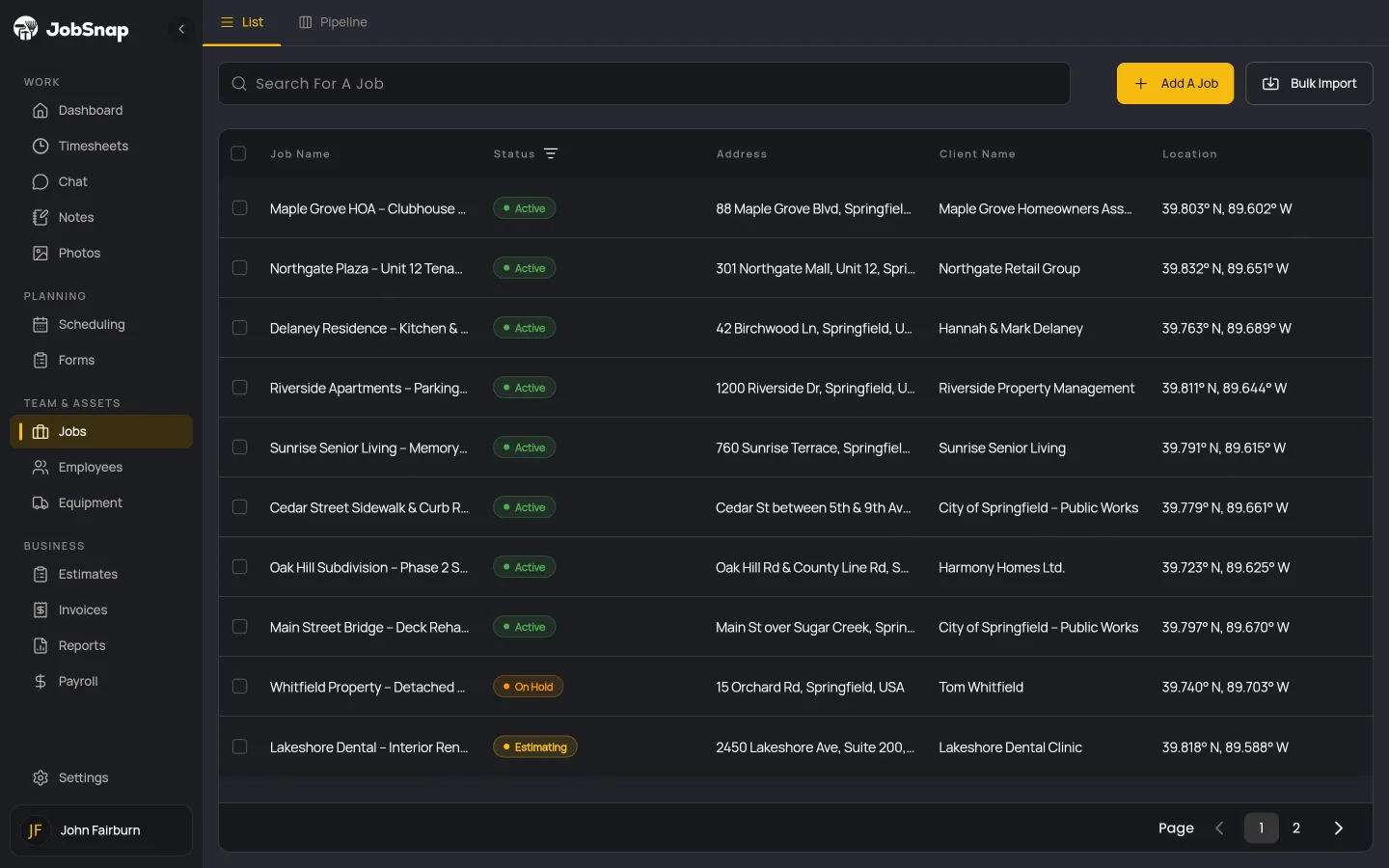1389x868 pixels.
Task: Check the Maple Grove HOA row checkbox
Action: click(x=240, y=208)
